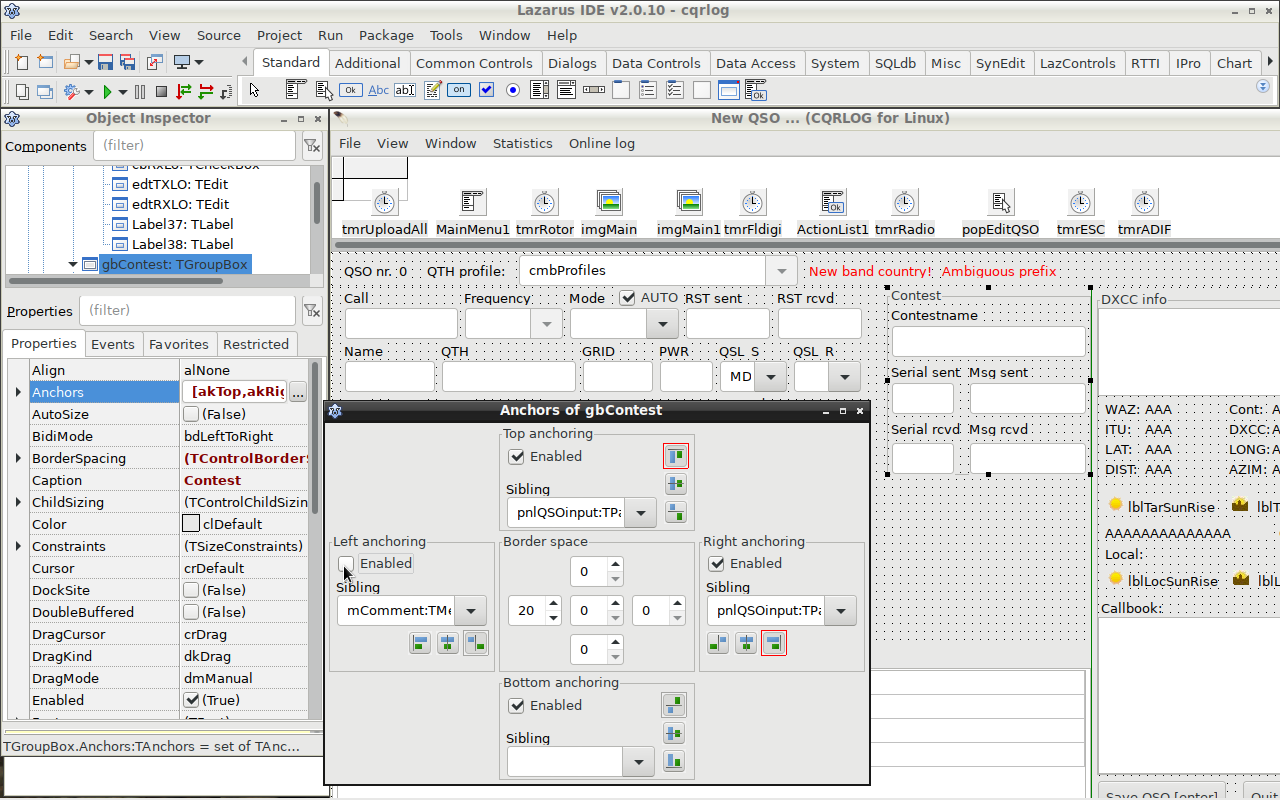Click the Call input field
Screen dimensions: 1280x800
pos(401,324)
